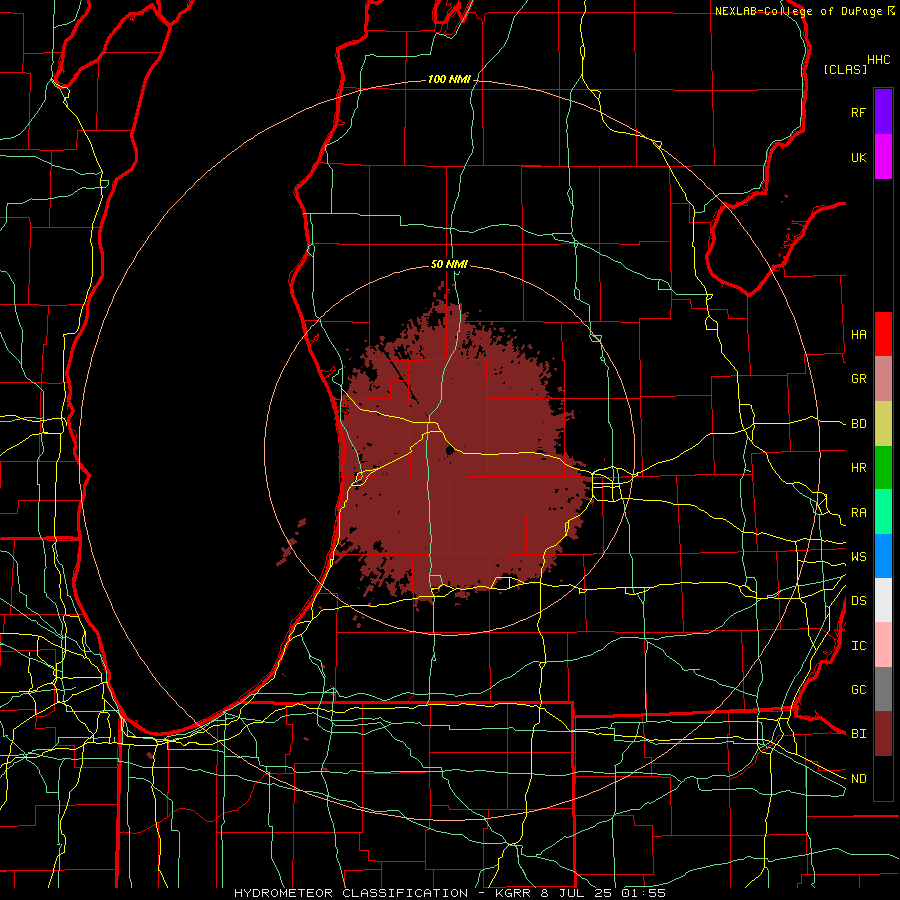The width and height of the screenshot is (900, 900).
Task: Click the "100 NMI" range ring label
Action: [x=449, y=79]
